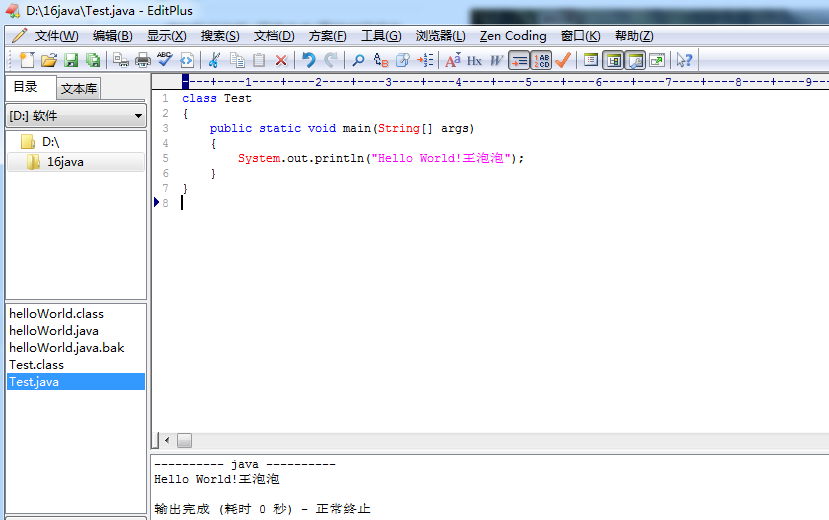
Task: Click the 'Hello World!王泡泡' output line
Action: 217,479
